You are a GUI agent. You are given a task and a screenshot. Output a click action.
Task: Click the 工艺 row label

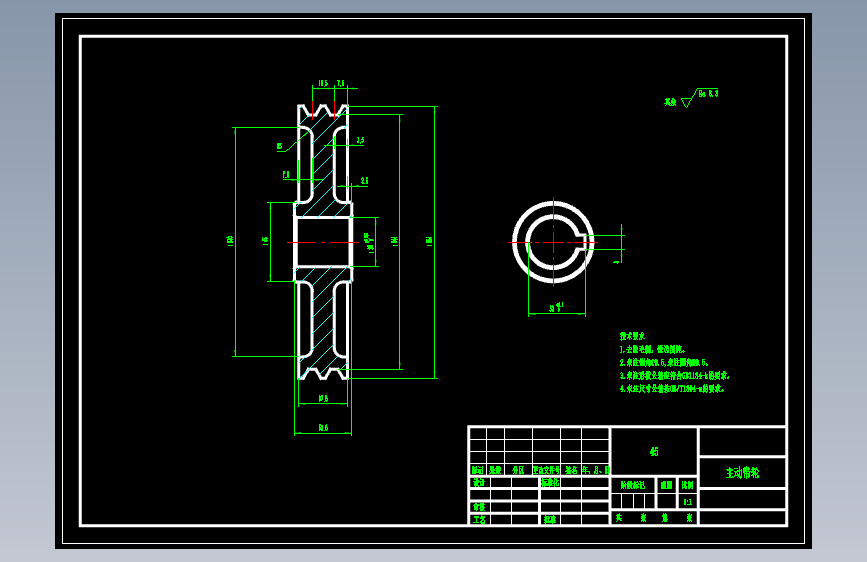pos(479,519)
